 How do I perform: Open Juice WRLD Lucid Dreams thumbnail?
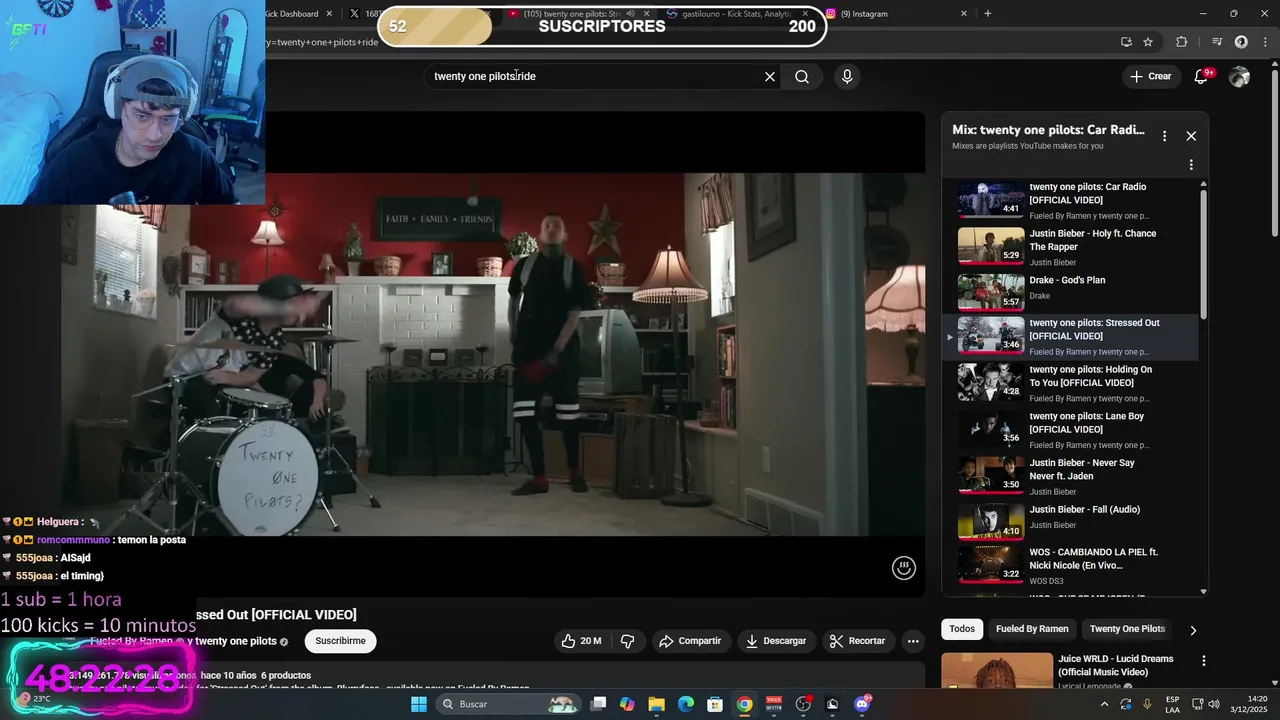pyautogui.click(x=997, y=671)
